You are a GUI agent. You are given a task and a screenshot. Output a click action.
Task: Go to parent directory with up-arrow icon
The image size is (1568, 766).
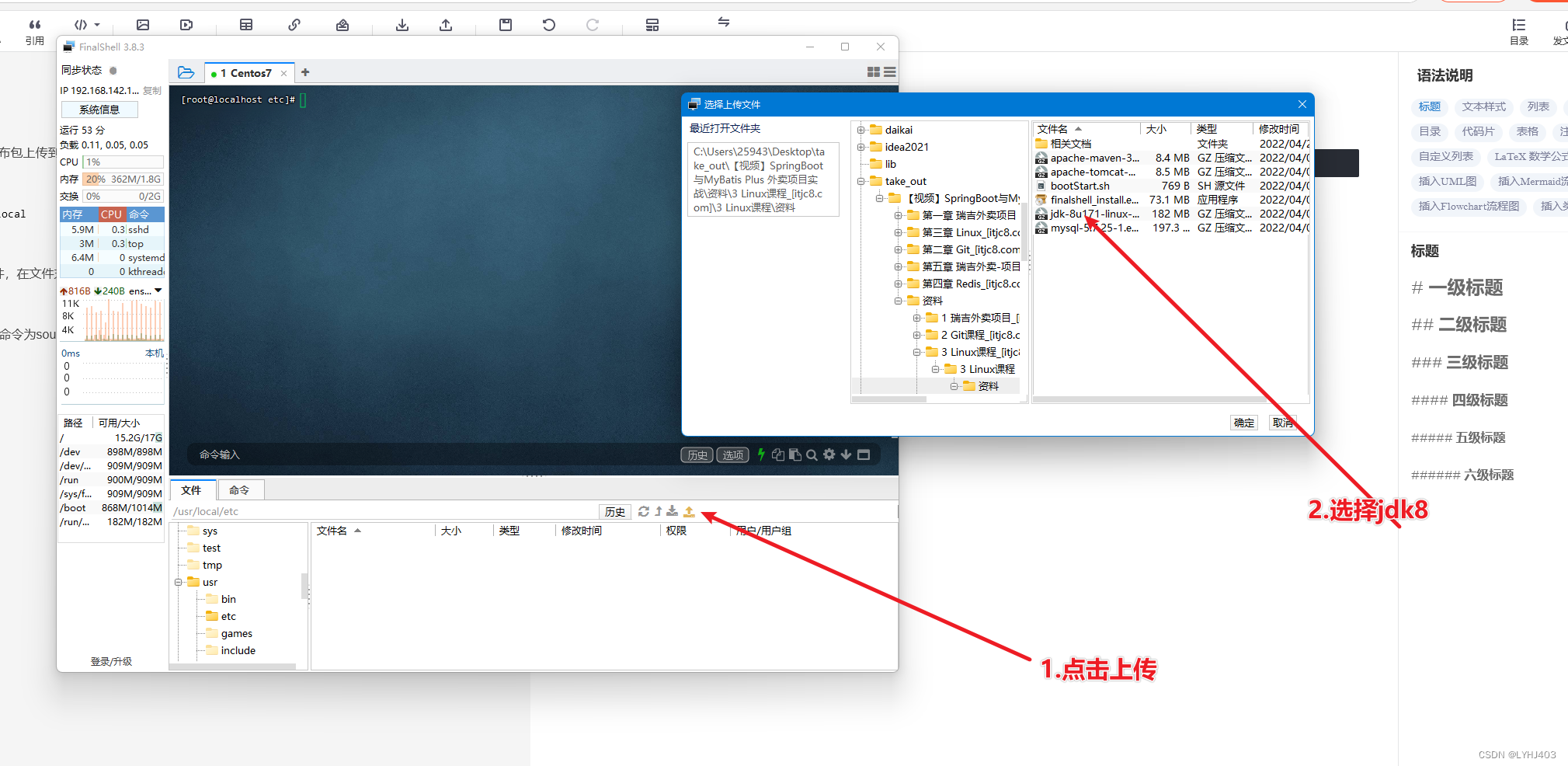click(x=659, y=511)
